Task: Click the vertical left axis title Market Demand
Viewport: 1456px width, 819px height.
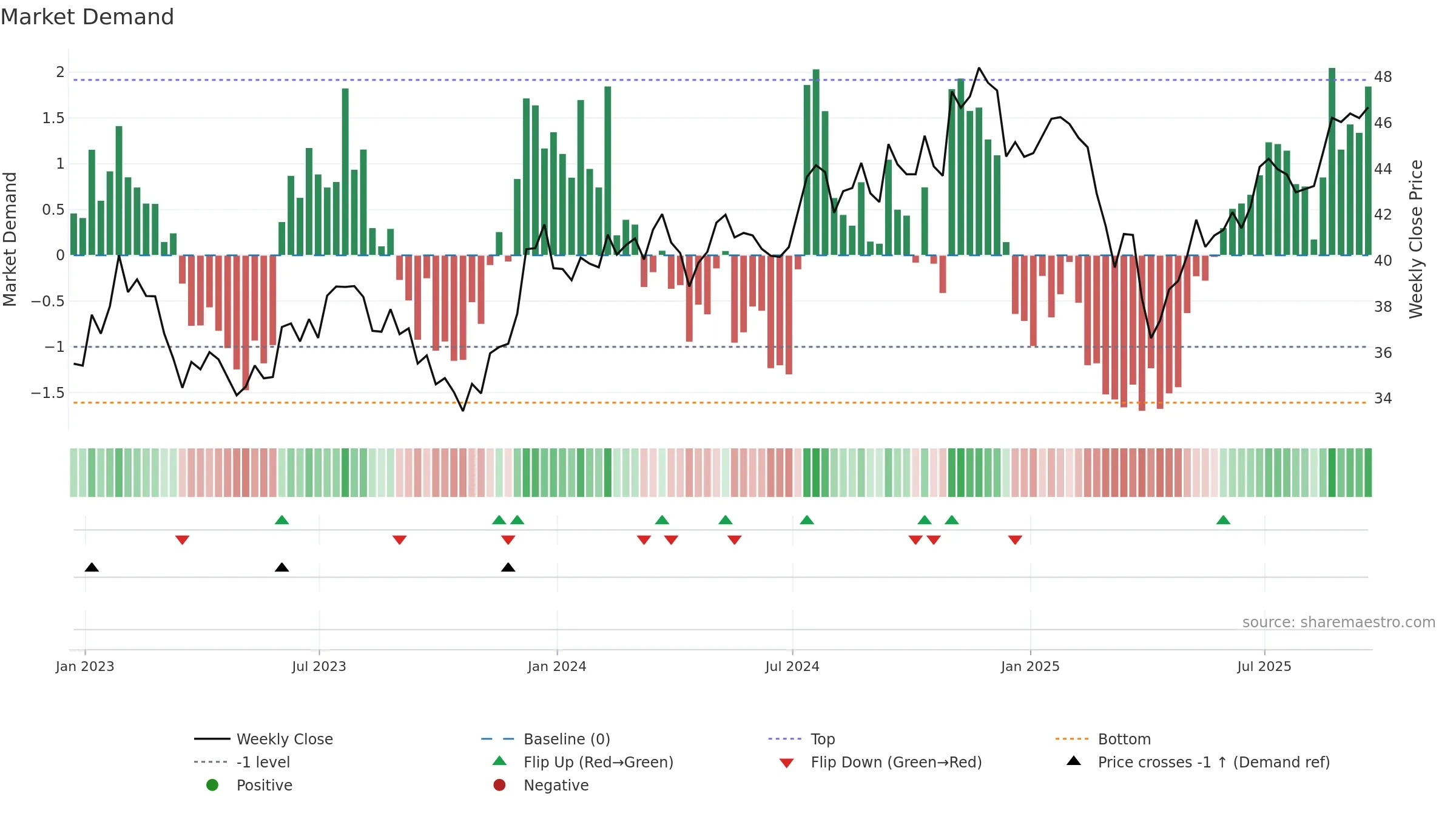Action: point(10,239)
